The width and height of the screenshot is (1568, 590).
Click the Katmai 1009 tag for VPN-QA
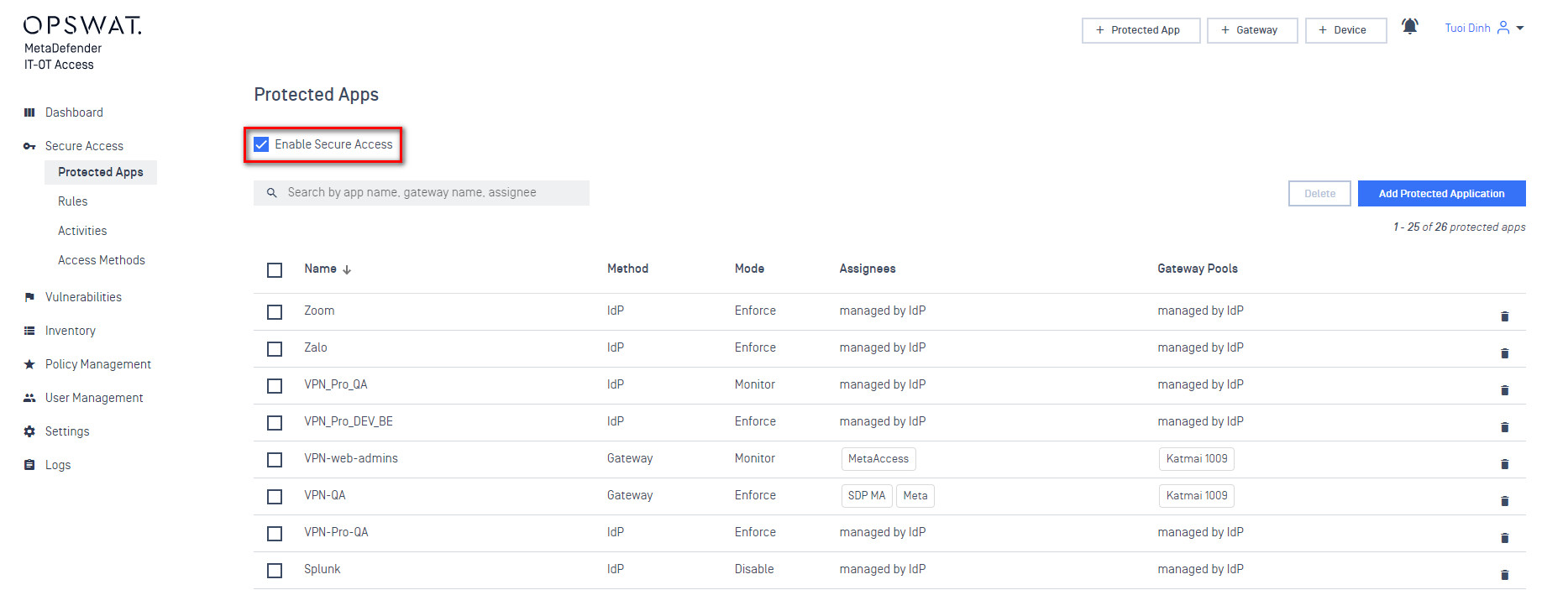pyautogui.click(x=1196, y=496)
